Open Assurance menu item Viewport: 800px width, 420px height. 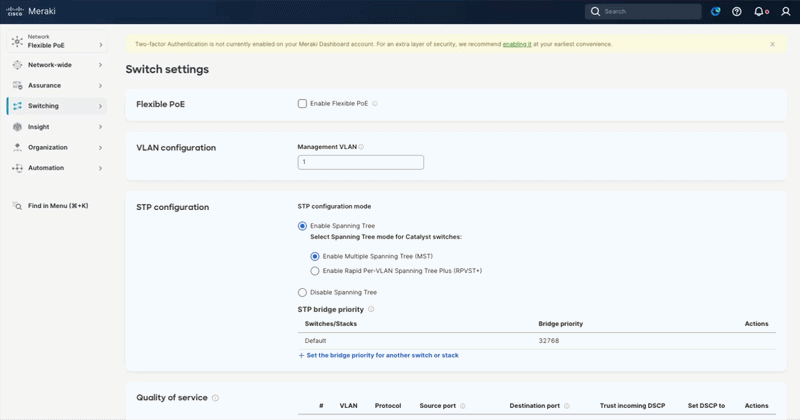coord(57,85)
